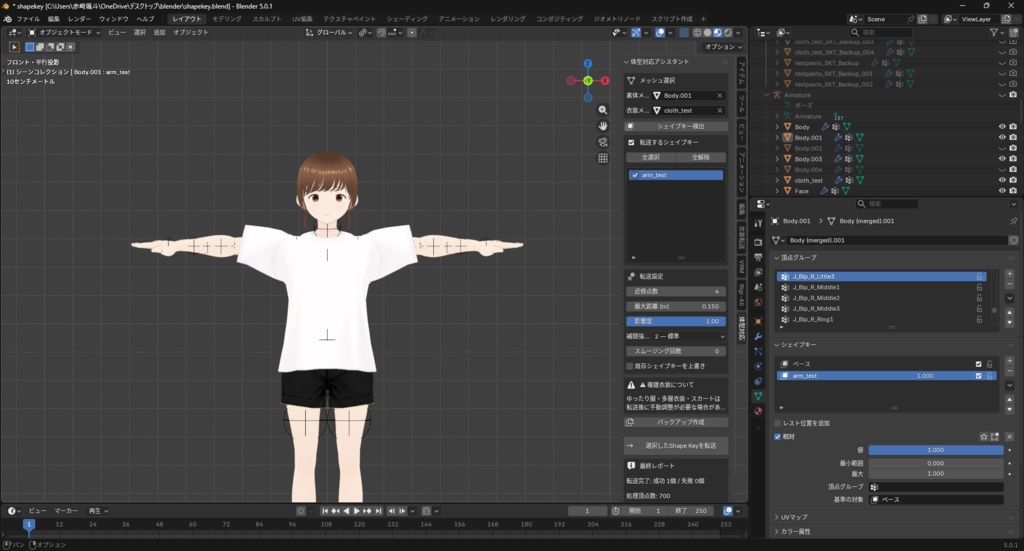1024x551 pixels.
Task: Mute the ベース shape key checkbox
Action: [x=978, y=364]
